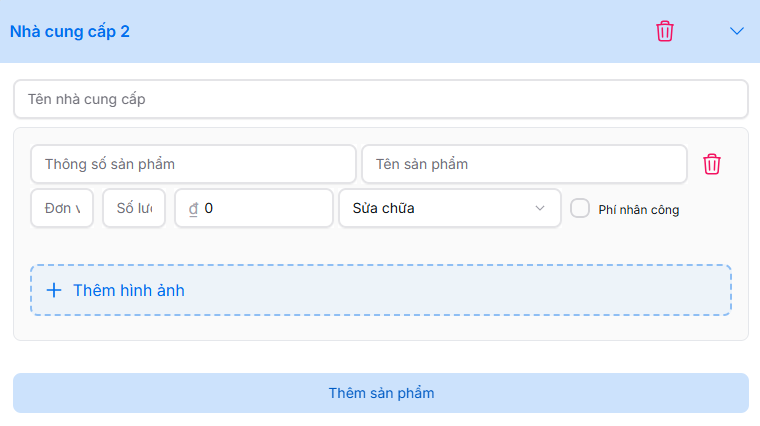
Task: Select the Tên sản phẩm text box
Action: (x=524, y=164)
